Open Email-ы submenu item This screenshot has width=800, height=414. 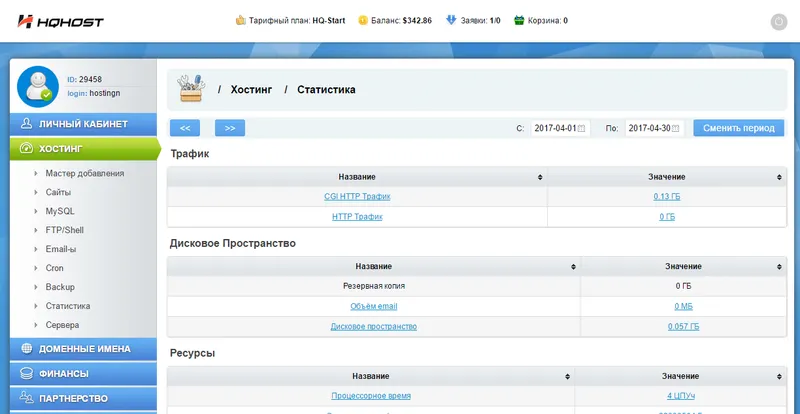point(61,249)
